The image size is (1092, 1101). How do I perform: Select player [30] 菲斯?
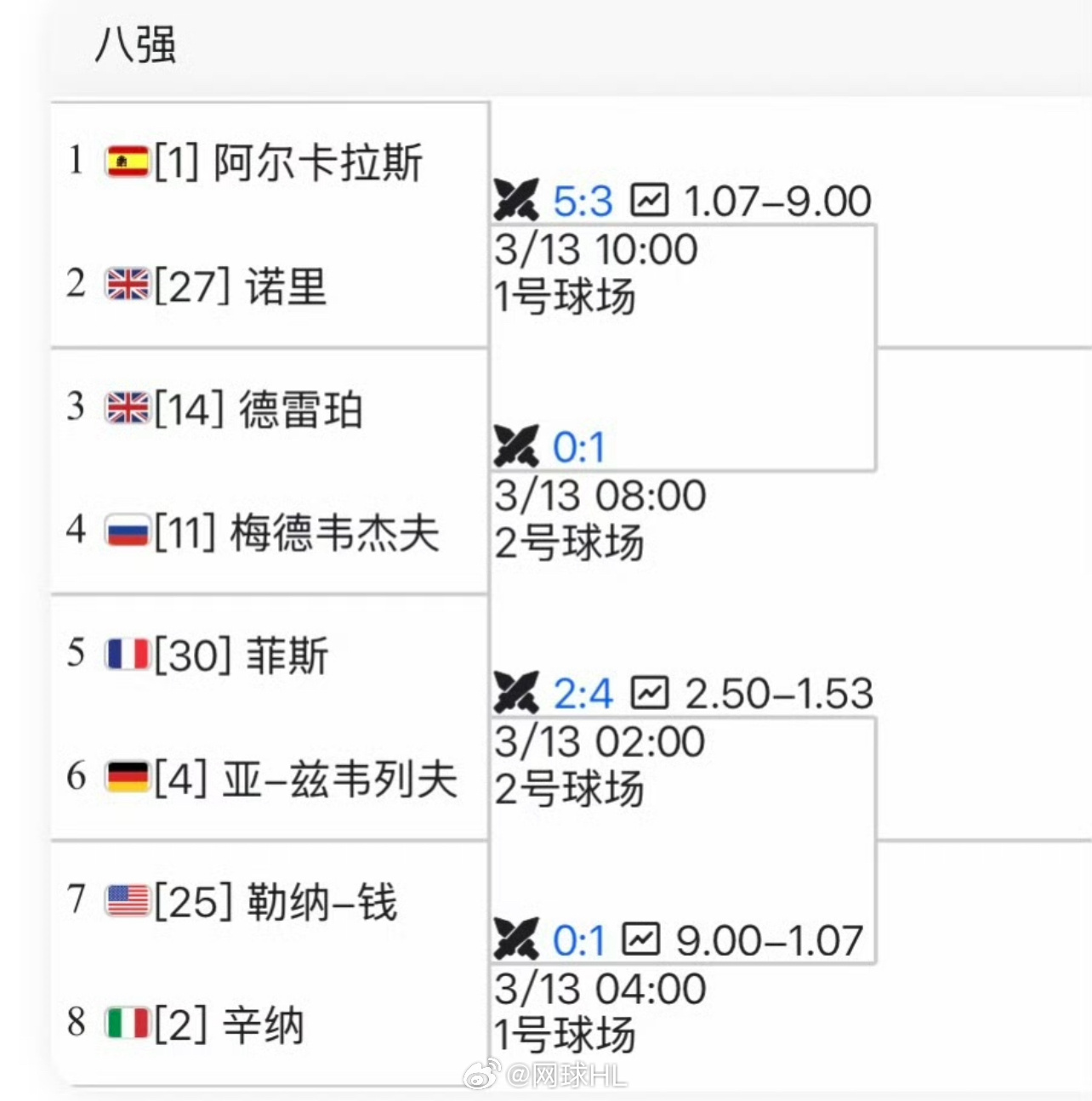[242, 655]
